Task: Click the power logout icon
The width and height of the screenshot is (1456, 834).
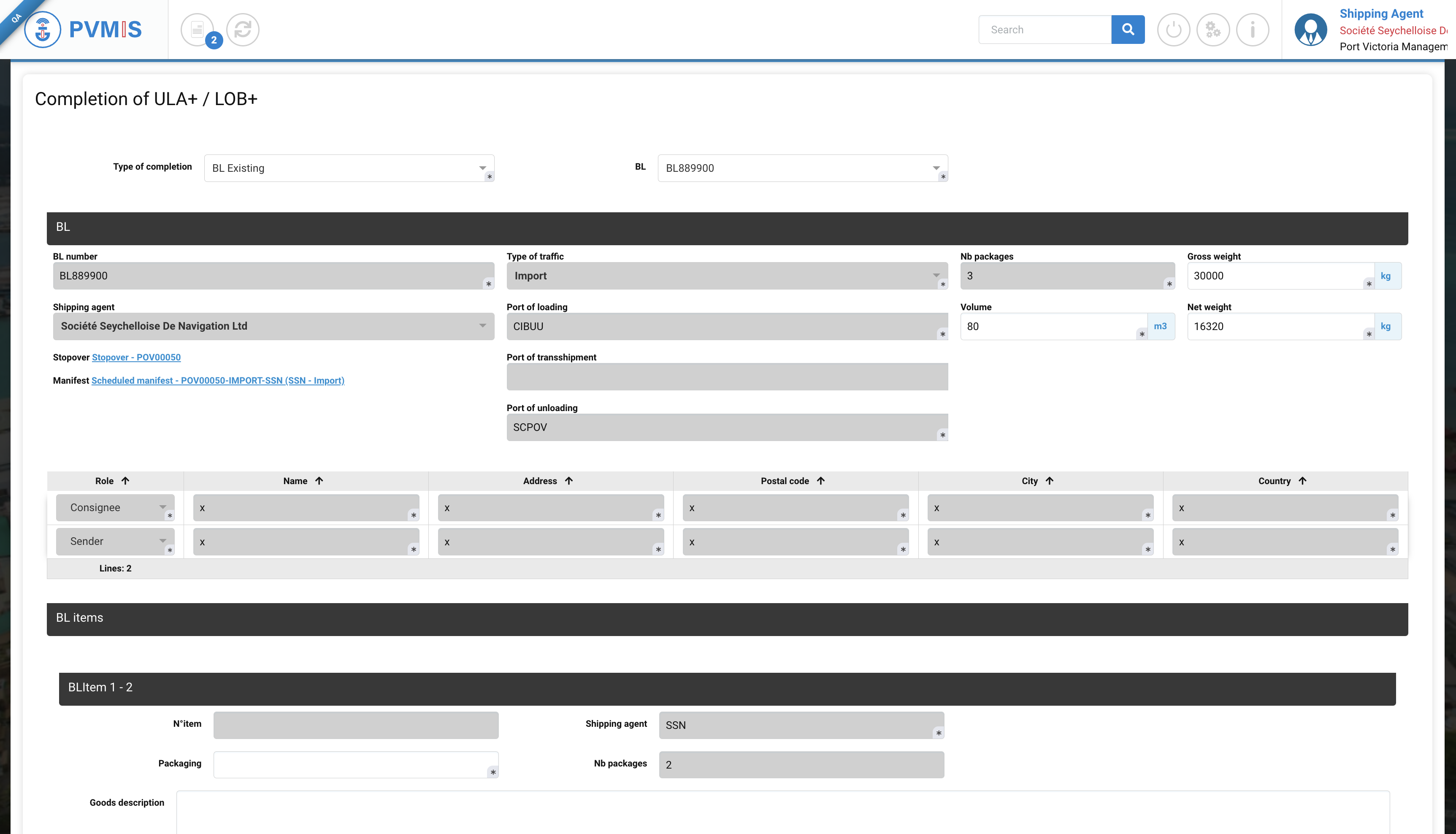Action: coord(1173,29)
